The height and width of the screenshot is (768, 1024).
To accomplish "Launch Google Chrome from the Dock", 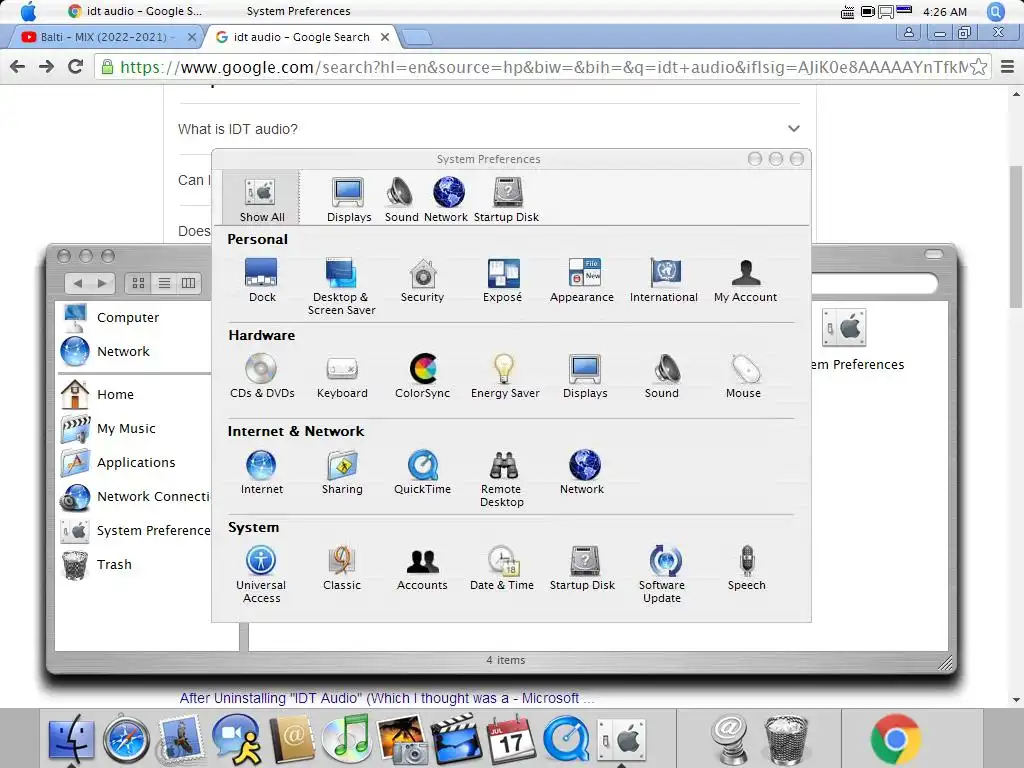I will coord(895,739).
